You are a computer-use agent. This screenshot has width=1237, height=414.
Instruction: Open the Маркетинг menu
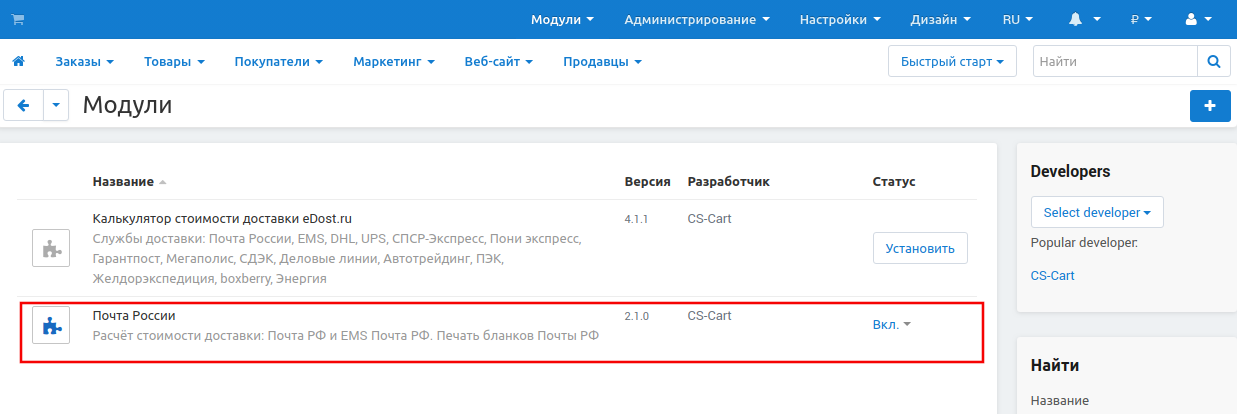pos(393,62)
